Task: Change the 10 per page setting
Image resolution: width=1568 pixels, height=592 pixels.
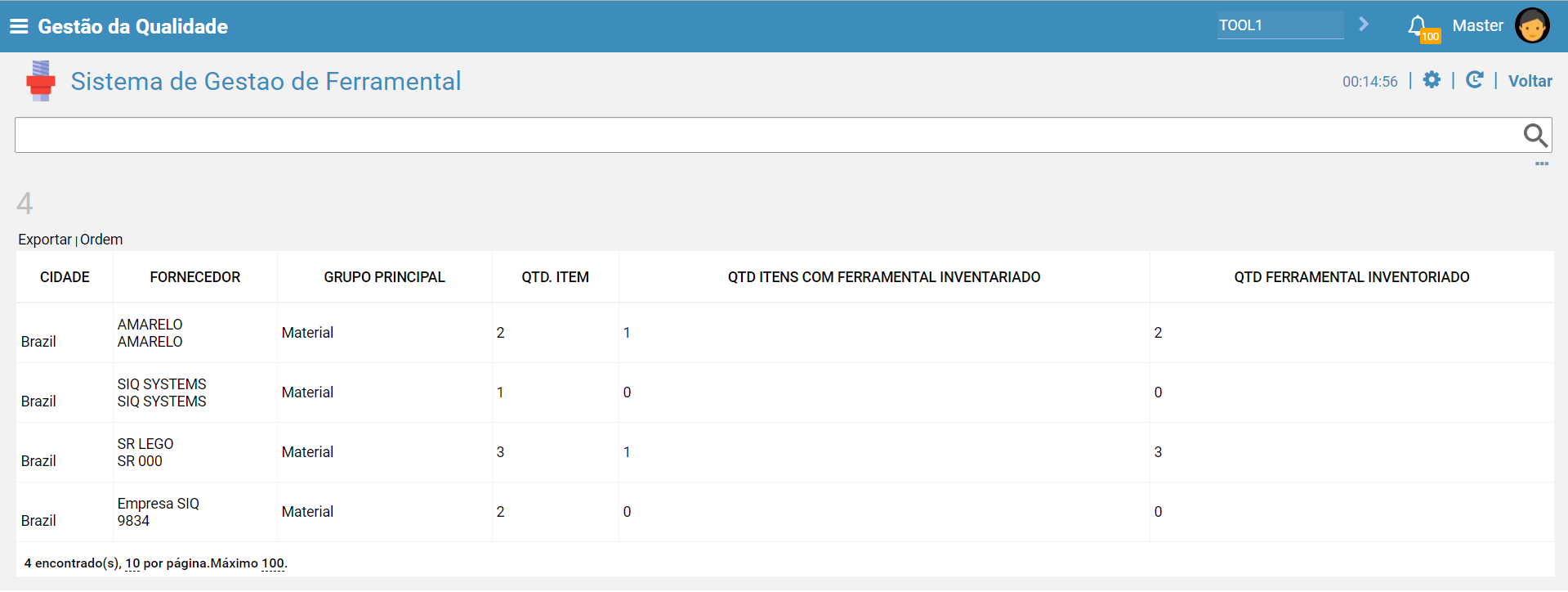Action: coord(132,563)
